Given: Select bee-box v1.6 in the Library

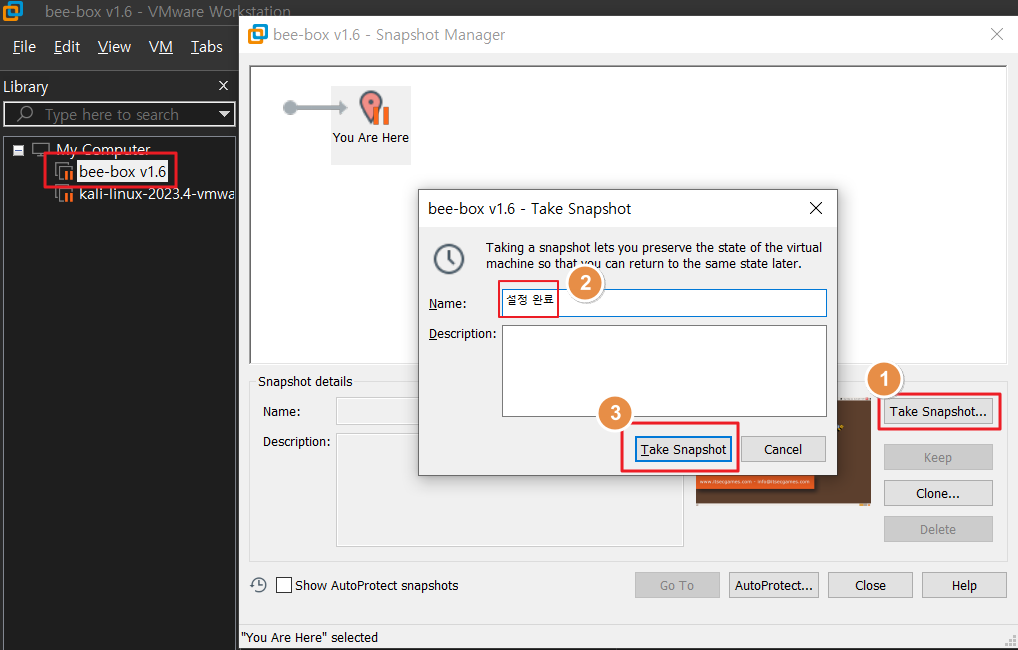Looking at the screenshot, I should [x=123, y=172].
